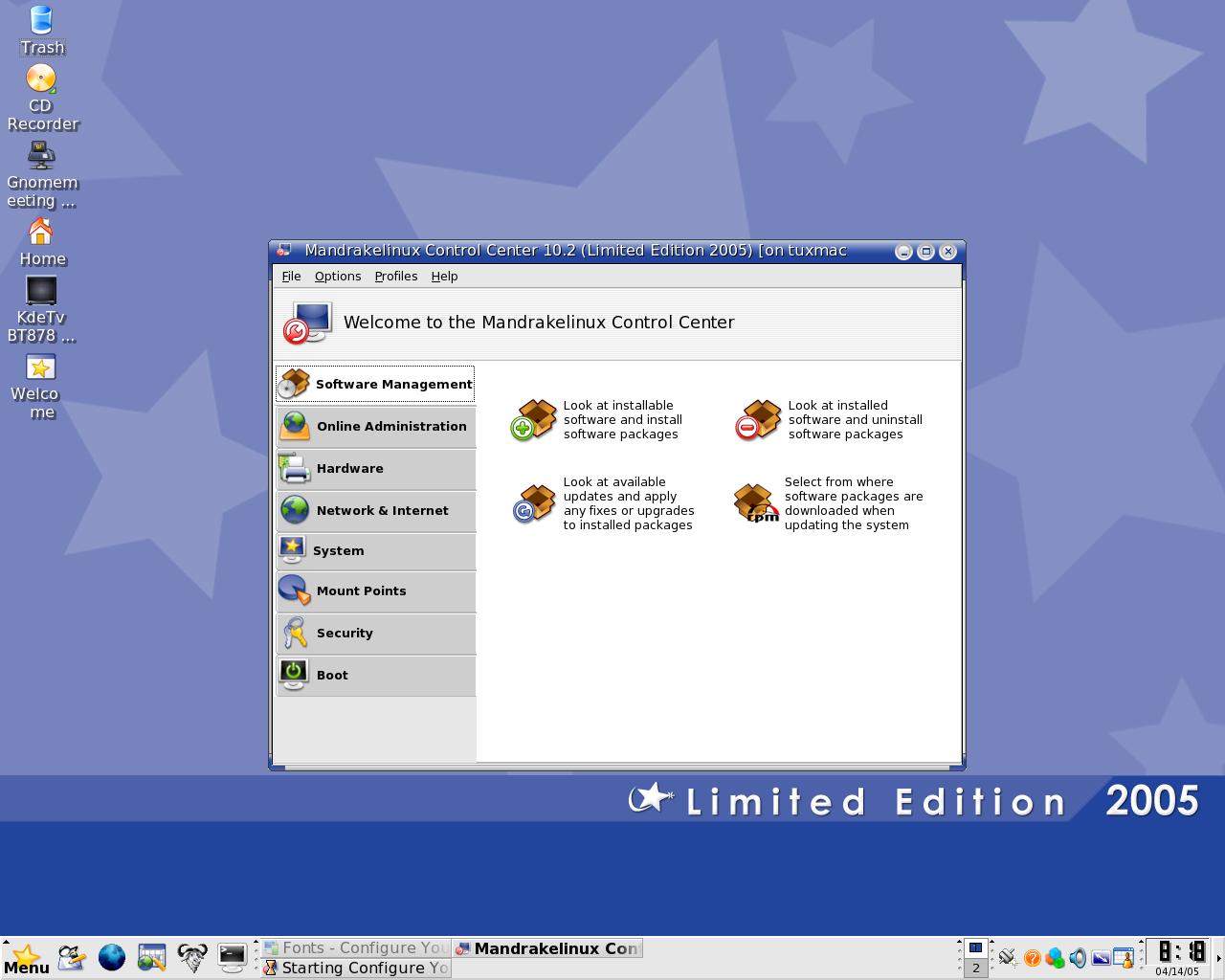
Task: Select the System section
Action: pyautogui.click(x=375, y=551)
